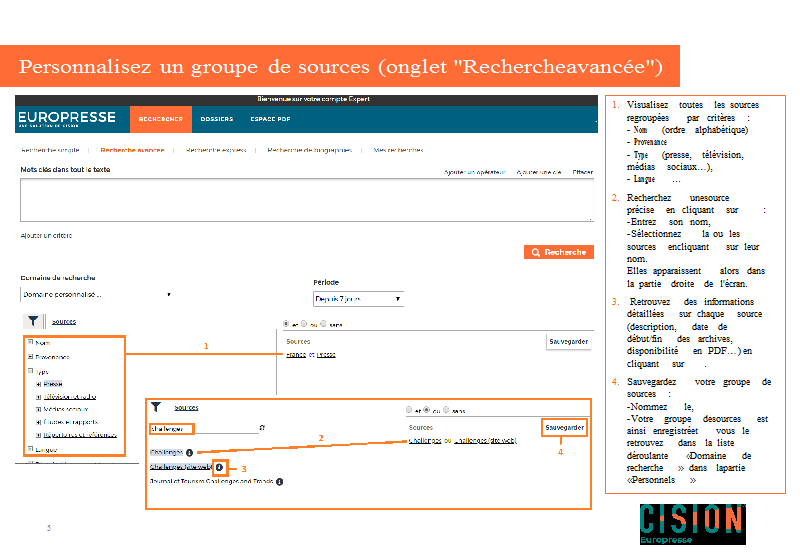Click info icon for Journal of Tourism Challenges
The image size is (800, 554).
click(x=280, y=482)
